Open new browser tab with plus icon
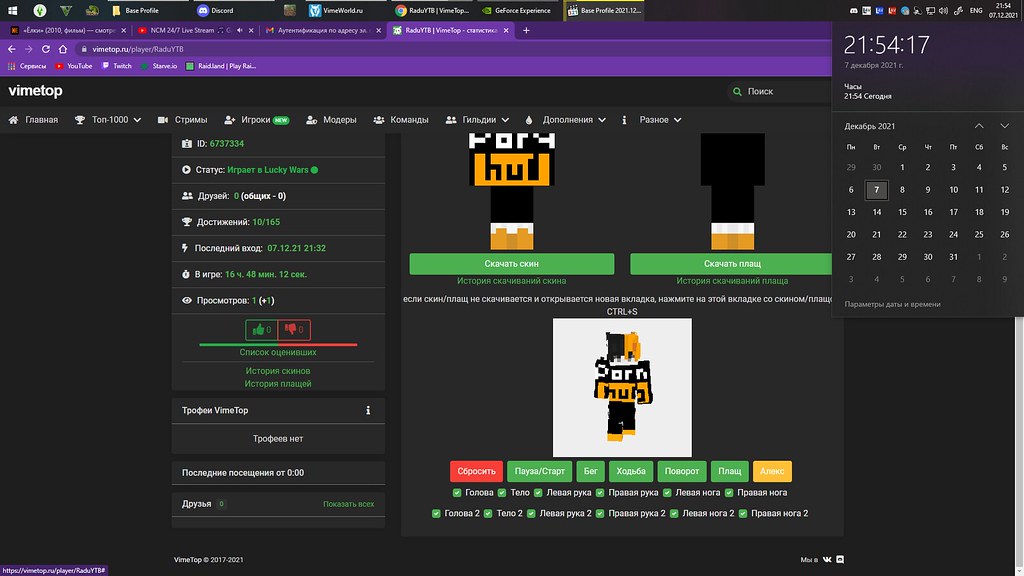The image size is (1024, 576). (526, 30)
